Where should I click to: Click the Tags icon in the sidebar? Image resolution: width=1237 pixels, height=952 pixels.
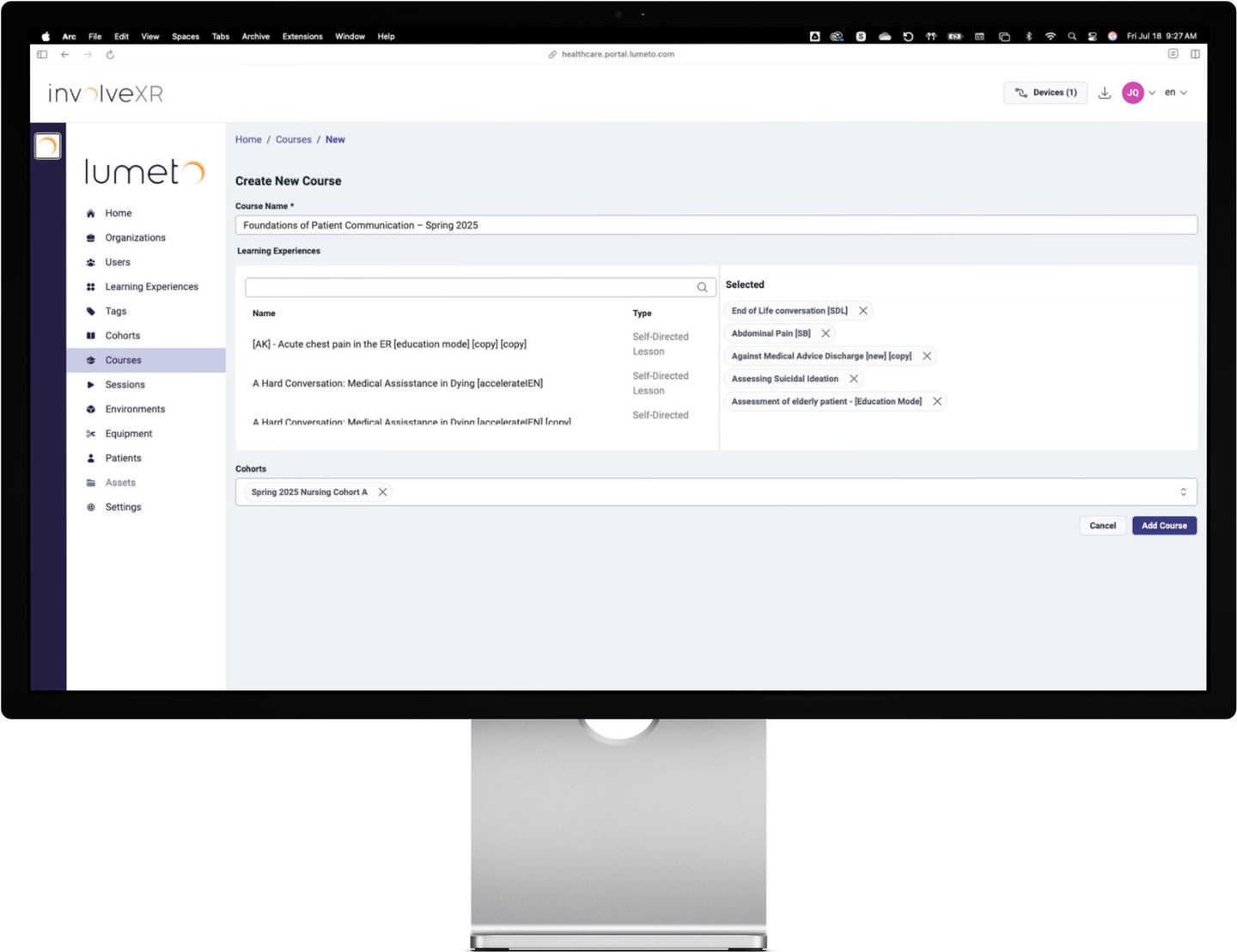point(90,311)
